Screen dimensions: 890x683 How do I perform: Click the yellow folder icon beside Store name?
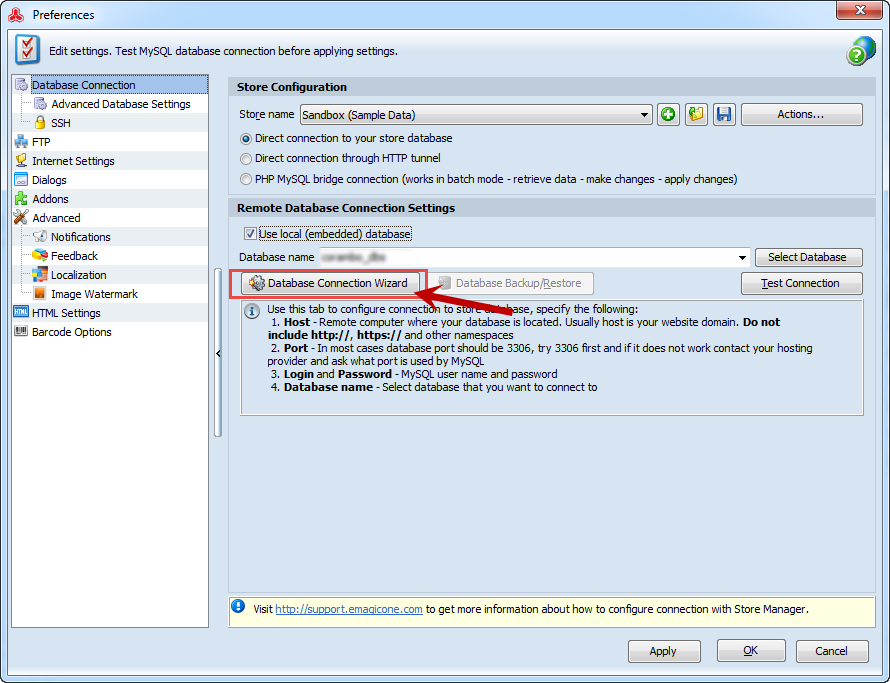696,115
